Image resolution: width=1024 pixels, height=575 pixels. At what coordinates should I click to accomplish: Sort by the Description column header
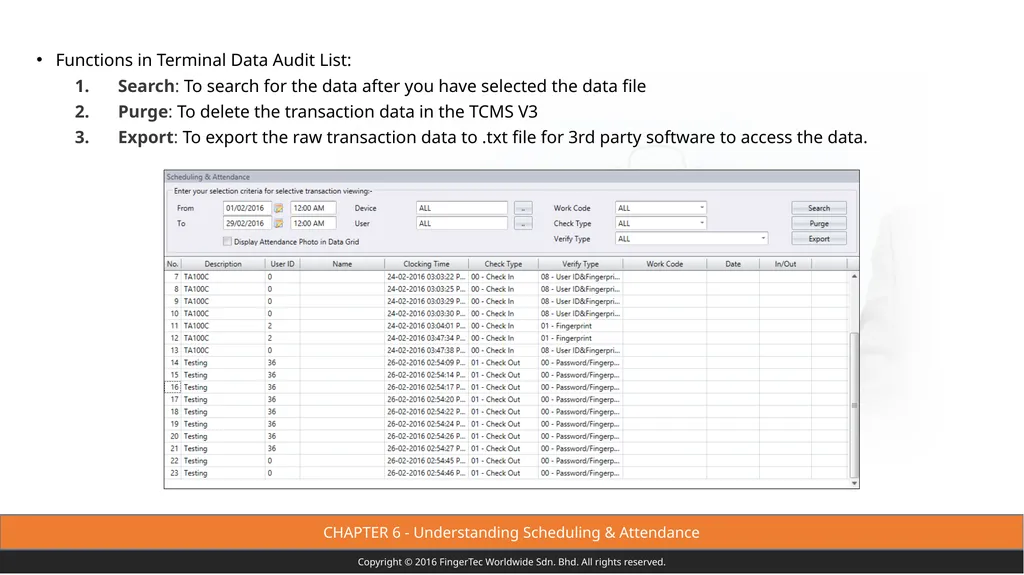[x=223, y=264]
